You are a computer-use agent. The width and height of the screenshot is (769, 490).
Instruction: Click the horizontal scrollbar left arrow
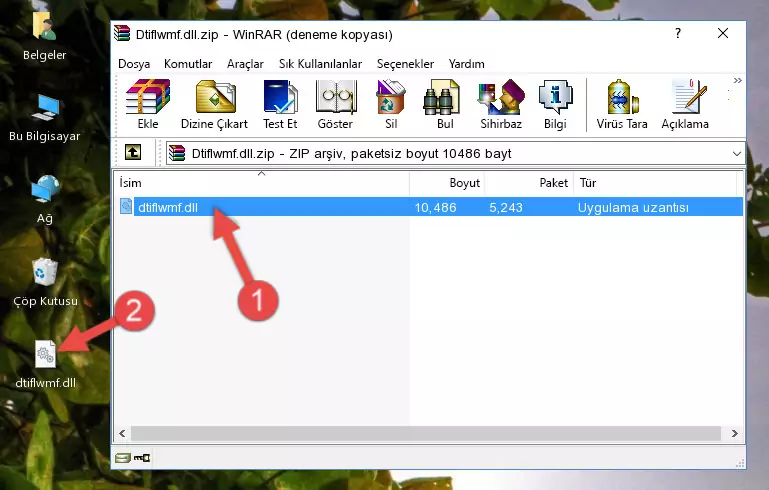(x=122, y=434)
